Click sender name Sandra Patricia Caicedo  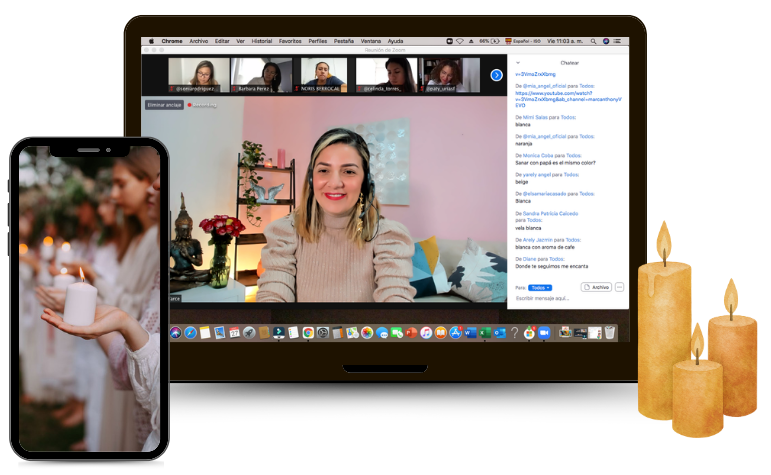click(550, 213)
